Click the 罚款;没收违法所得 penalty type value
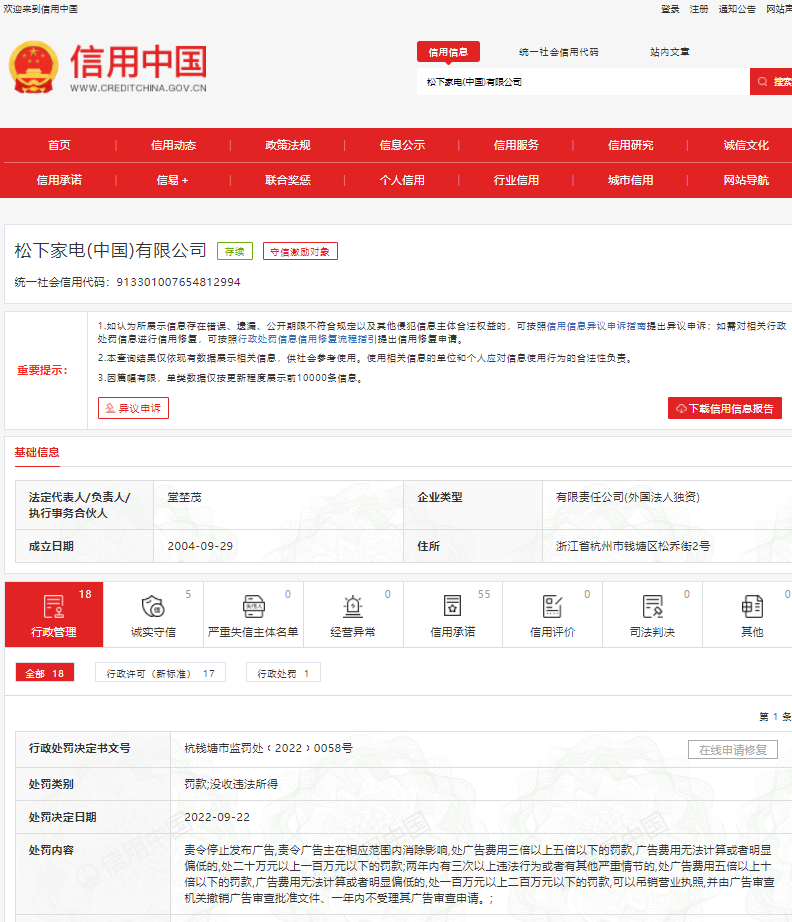The width and height of the screenshot is (792, 922). 231,783
